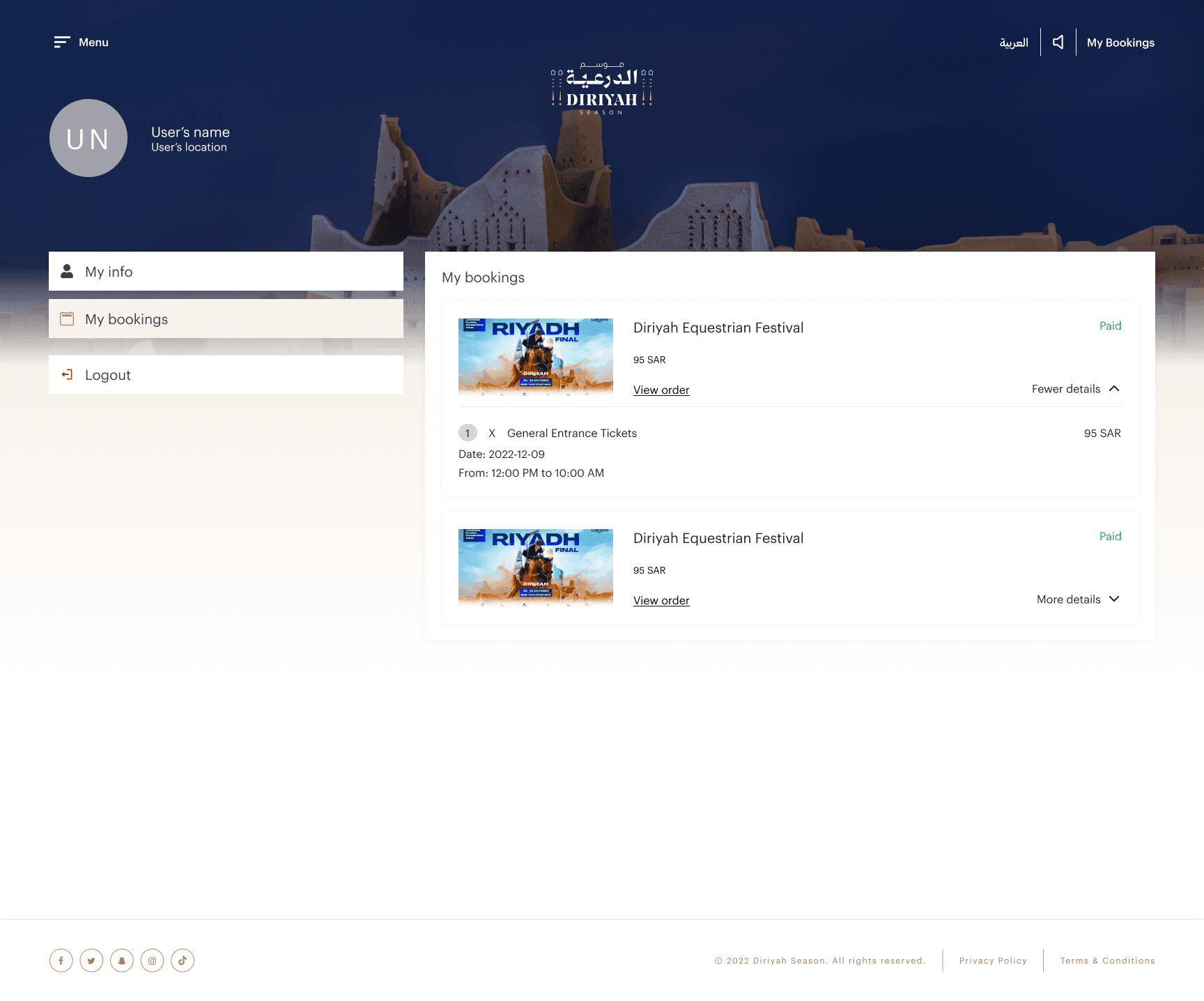Click the calendar icon beside My bookings
This screenshot has height=1001, width=1204.
pos(67,319)
